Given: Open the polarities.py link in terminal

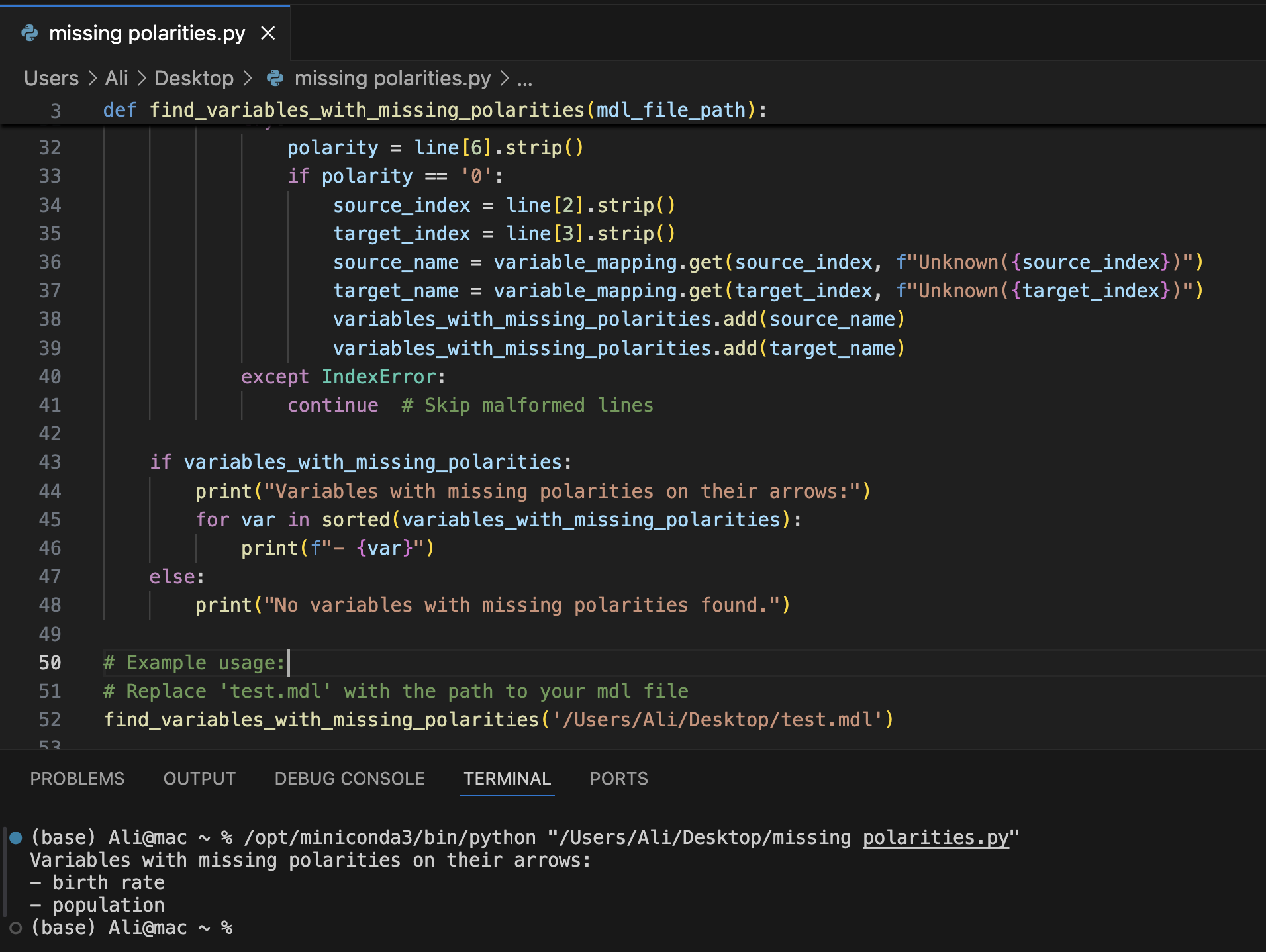Looking at the screenshot, I should (x=936, y=837).
